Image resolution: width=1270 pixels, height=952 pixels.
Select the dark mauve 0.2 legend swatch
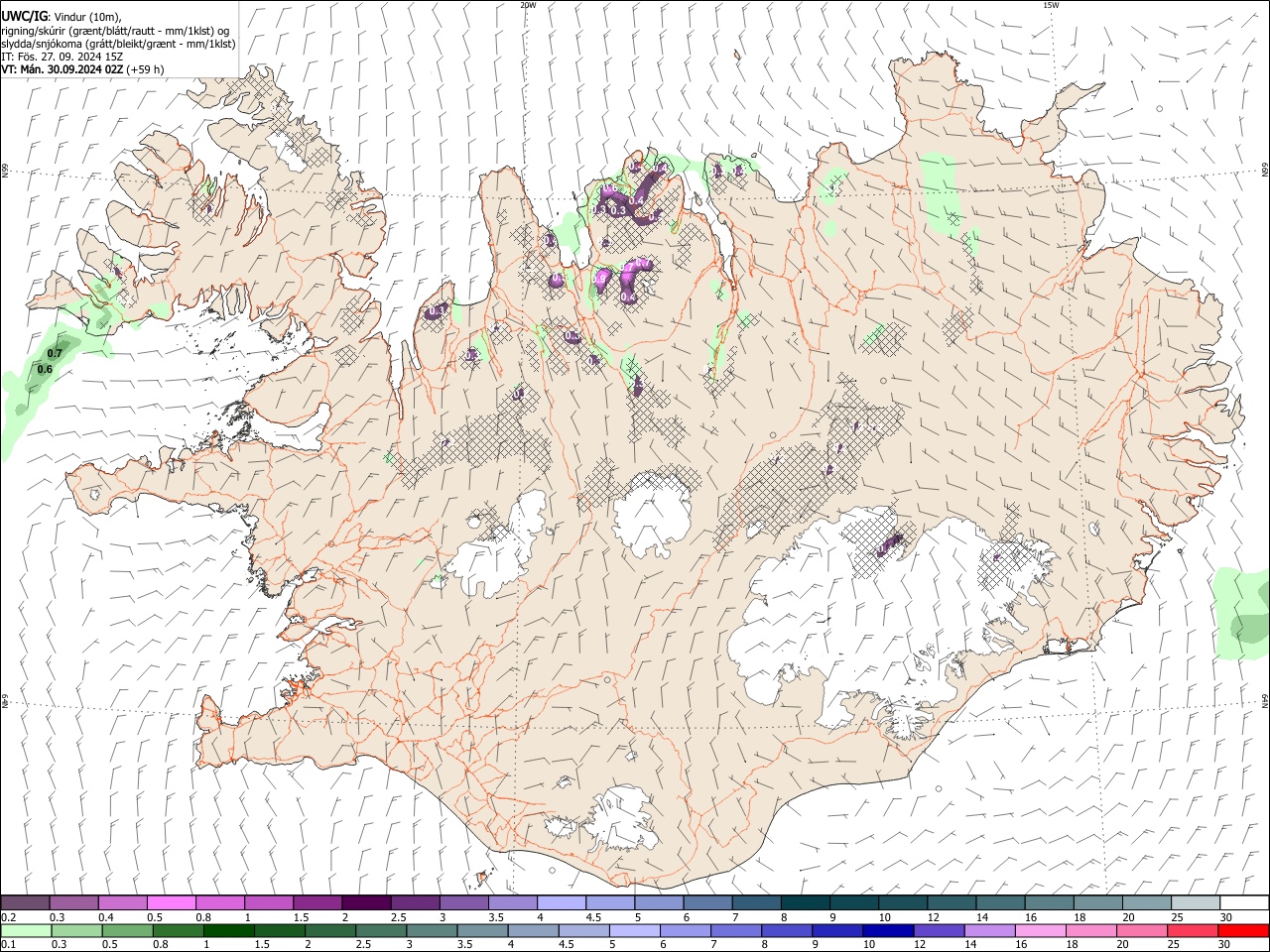click(x=25, y=903)
